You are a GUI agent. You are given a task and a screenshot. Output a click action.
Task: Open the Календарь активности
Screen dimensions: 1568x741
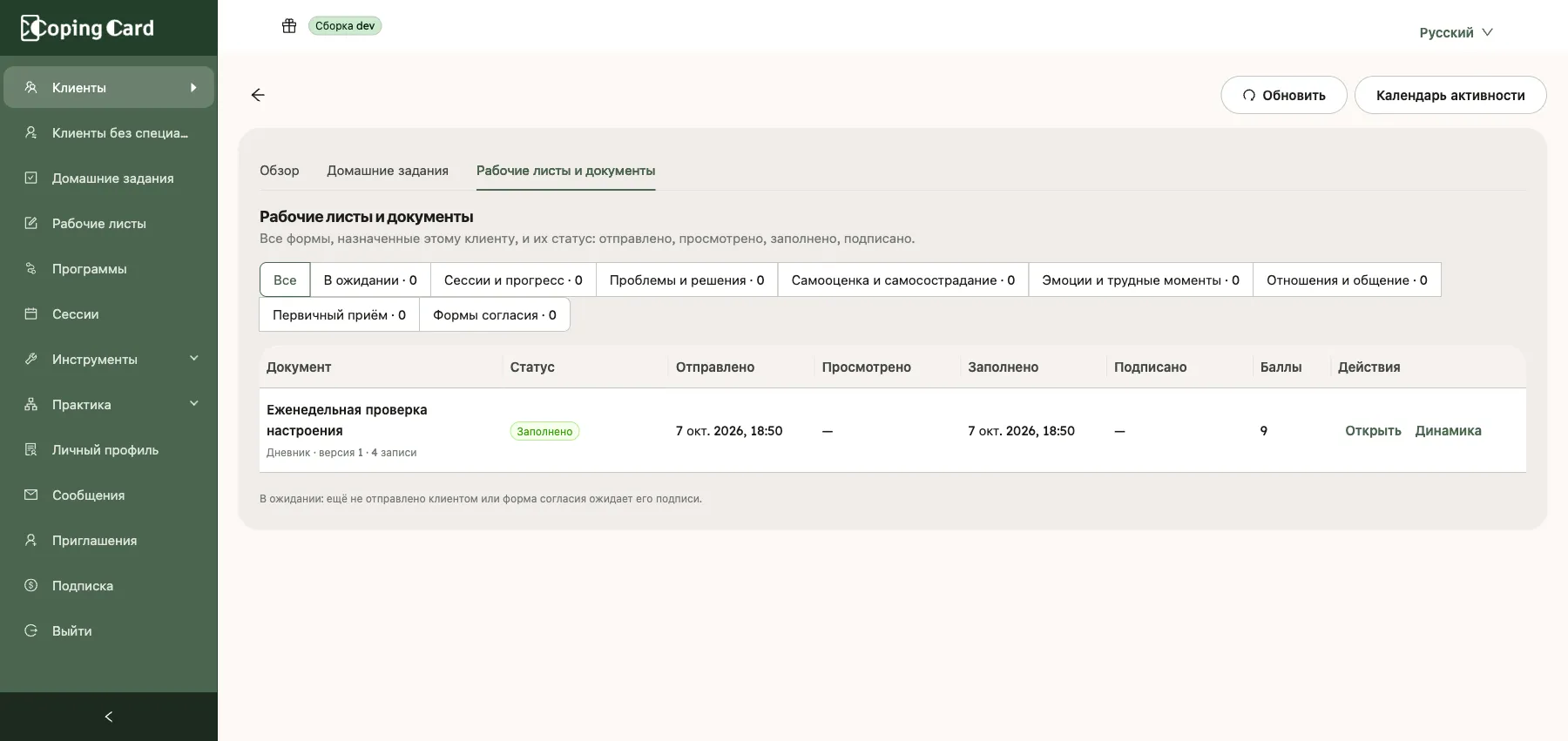click(x=1450, y=95)
